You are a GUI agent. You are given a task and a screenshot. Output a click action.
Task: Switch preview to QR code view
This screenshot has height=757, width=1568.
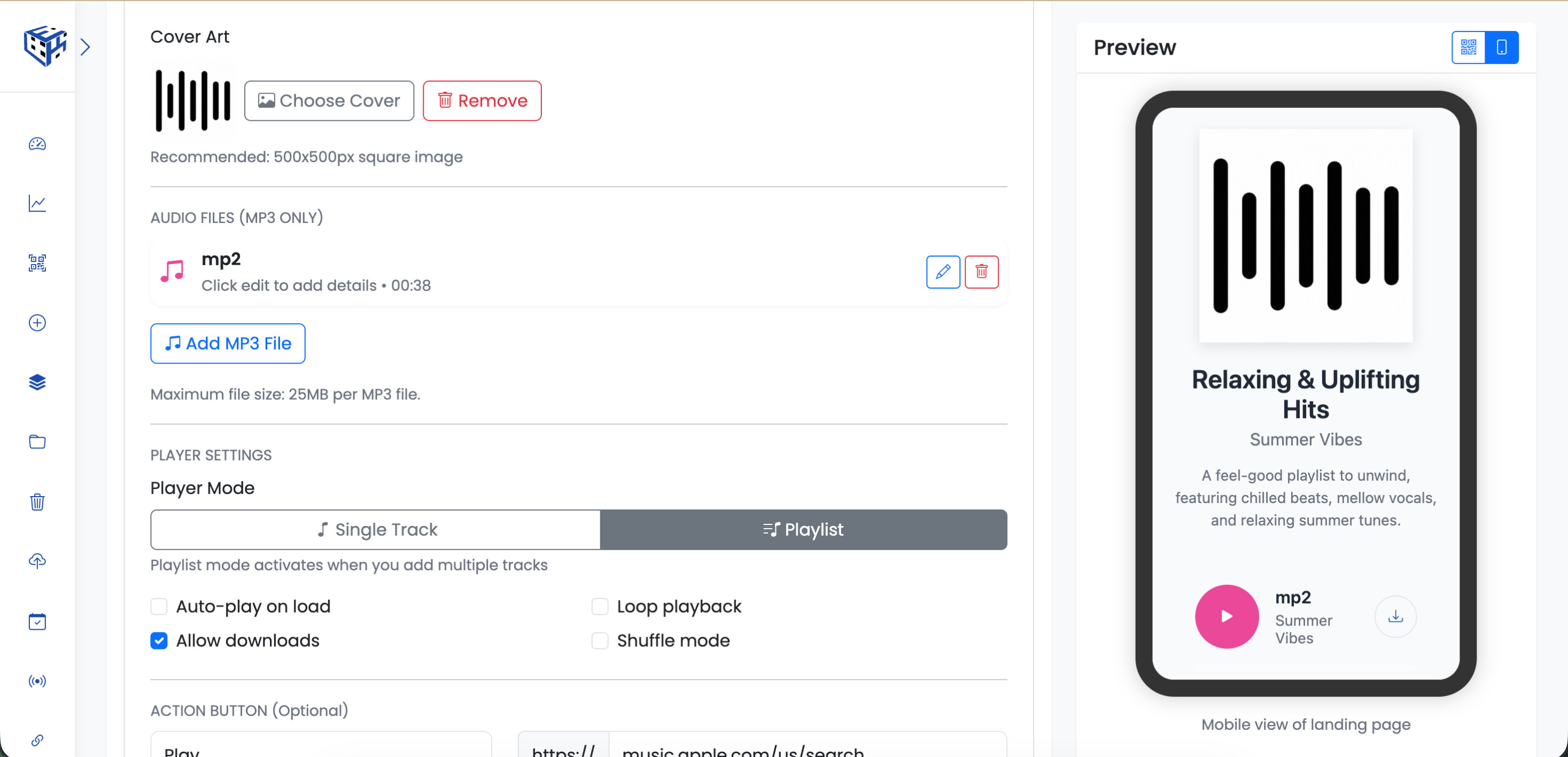pyautogui.click(x=1468, y=47)
